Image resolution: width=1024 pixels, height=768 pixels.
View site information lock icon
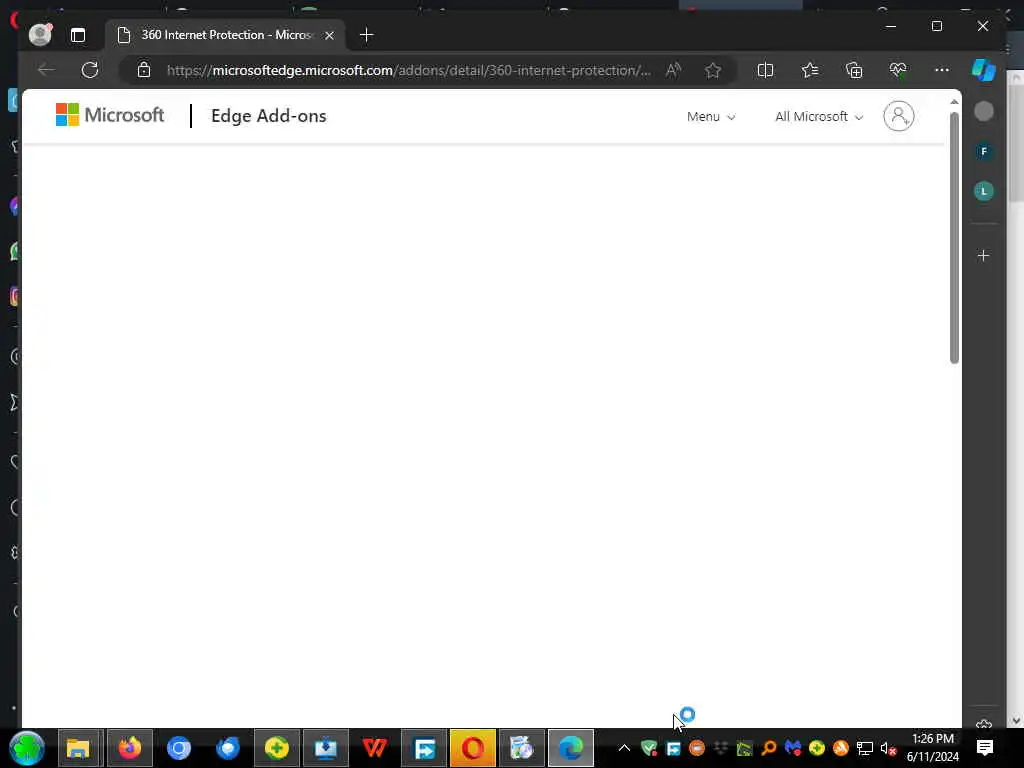144,70
